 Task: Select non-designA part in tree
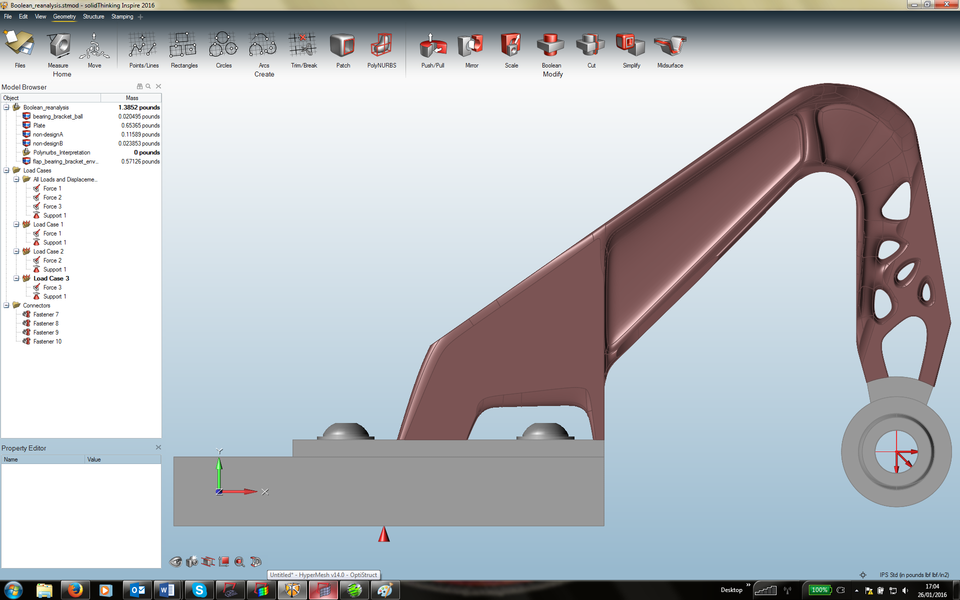(x=48, y=134)
